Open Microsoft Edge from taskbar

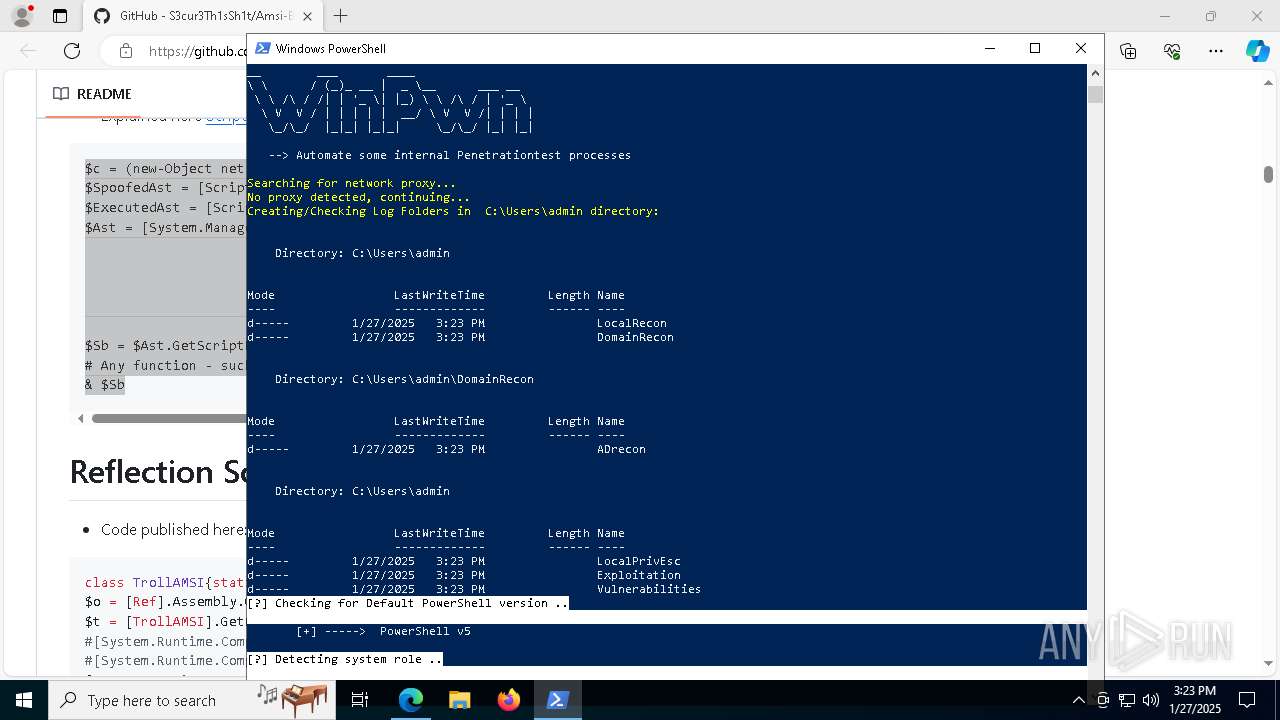pyautogui.click(x=411, y=700)
